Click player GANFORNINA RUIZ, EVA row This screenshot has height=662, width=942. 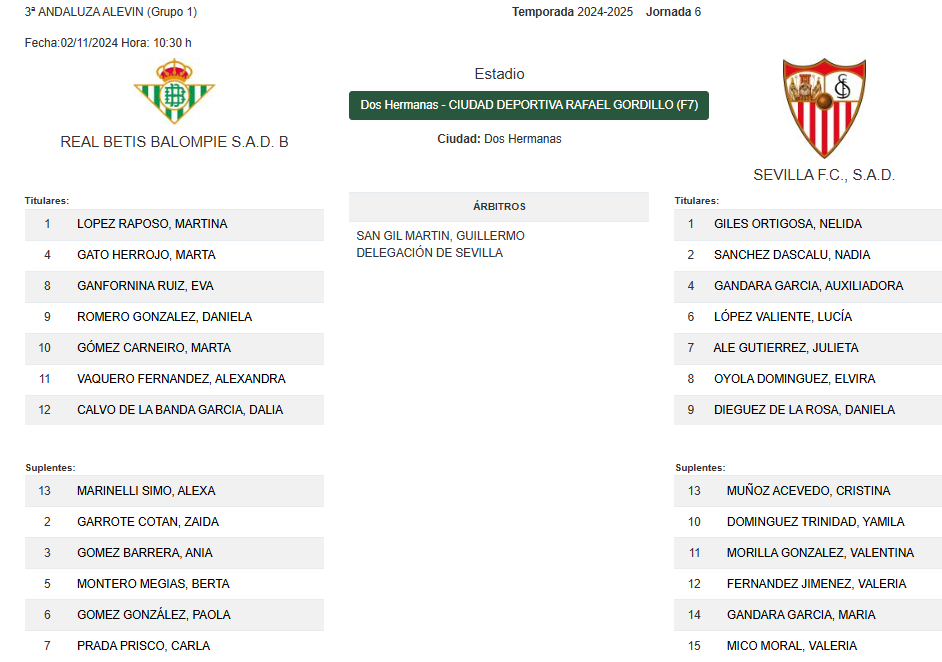pyautogui.click(x=174, y=287)
